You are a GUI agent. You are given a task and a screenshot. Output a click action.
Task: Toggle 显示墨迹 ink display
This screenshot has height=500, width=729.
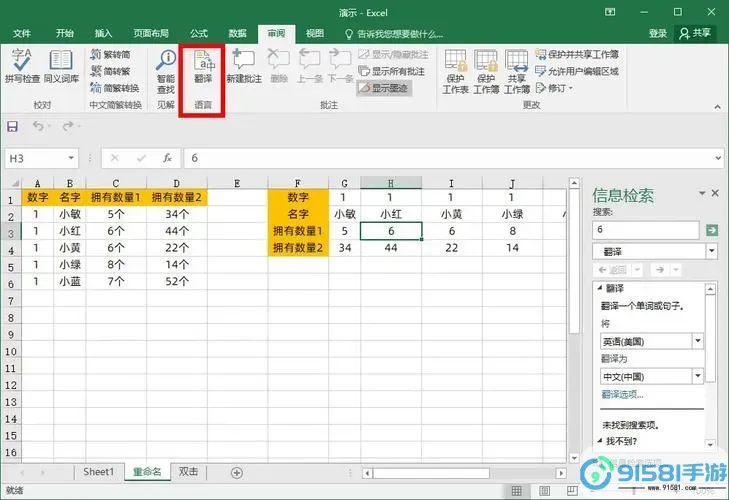point(384,88)
